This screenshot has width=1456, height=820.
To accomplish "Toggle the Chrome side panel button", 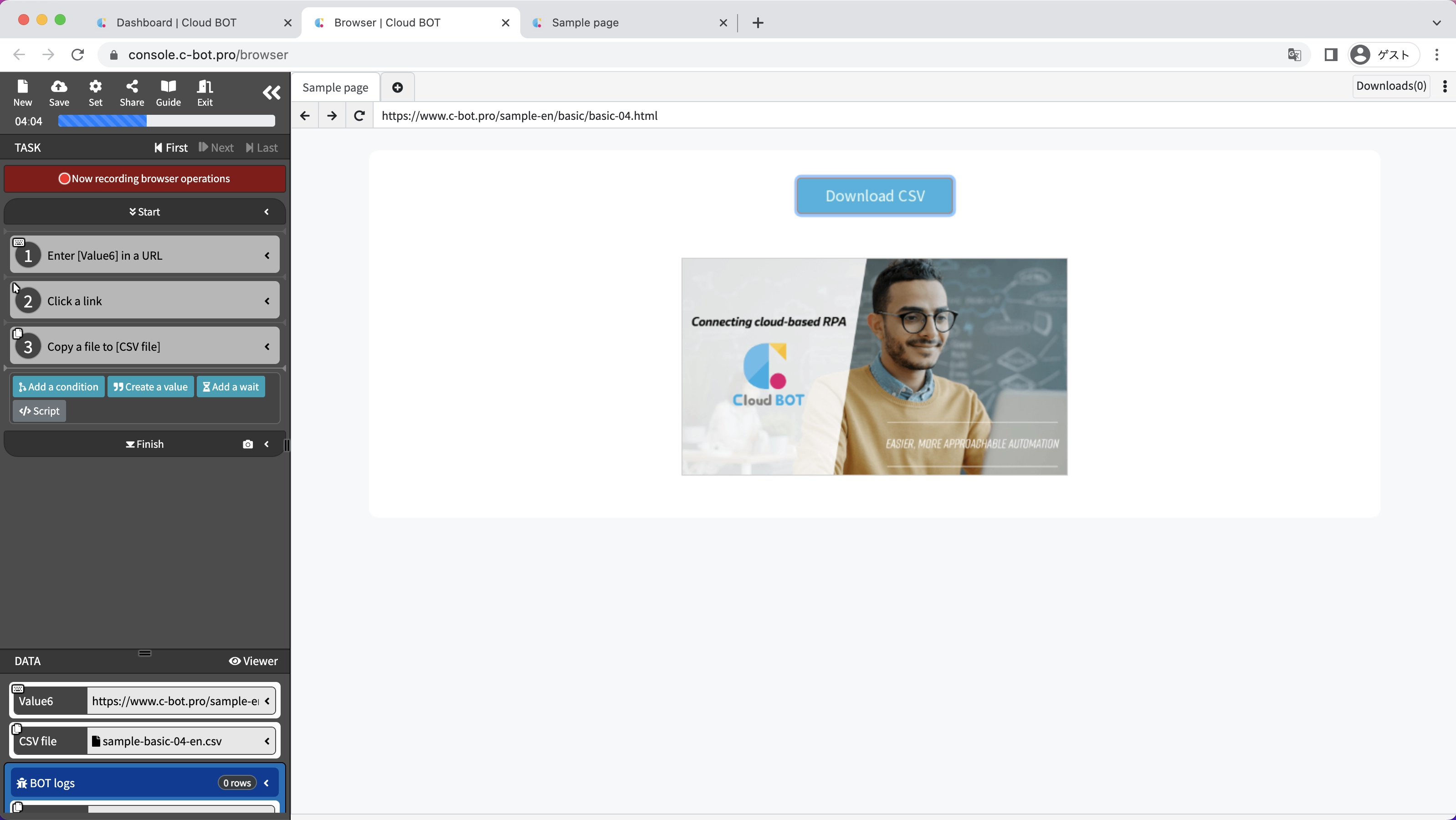I will coord(1331,55).
